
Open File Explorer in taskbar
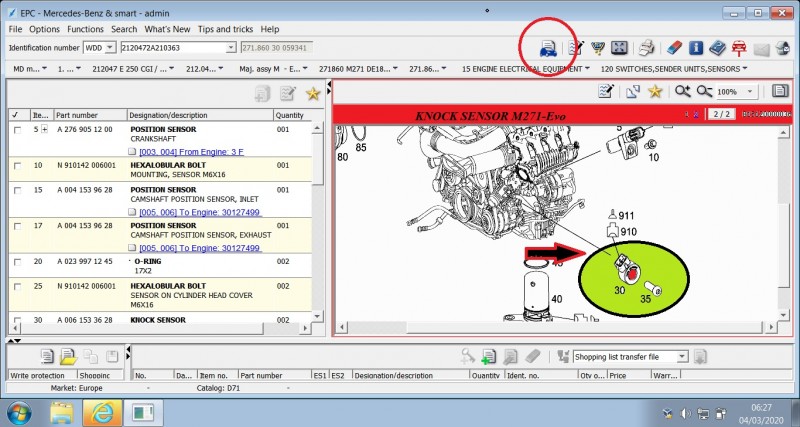(63, 413)
